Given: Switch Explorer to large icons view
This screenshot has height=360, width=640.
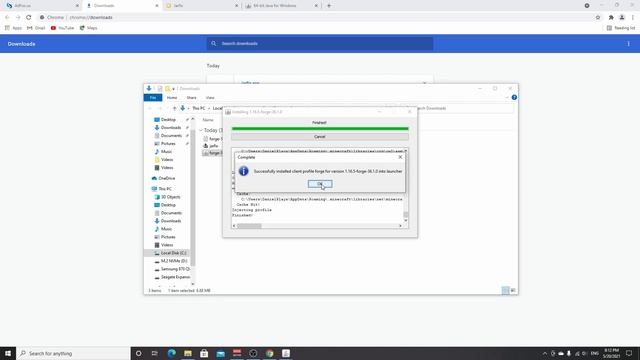Looking at the screenshot, I should click(x=513, y=290).
